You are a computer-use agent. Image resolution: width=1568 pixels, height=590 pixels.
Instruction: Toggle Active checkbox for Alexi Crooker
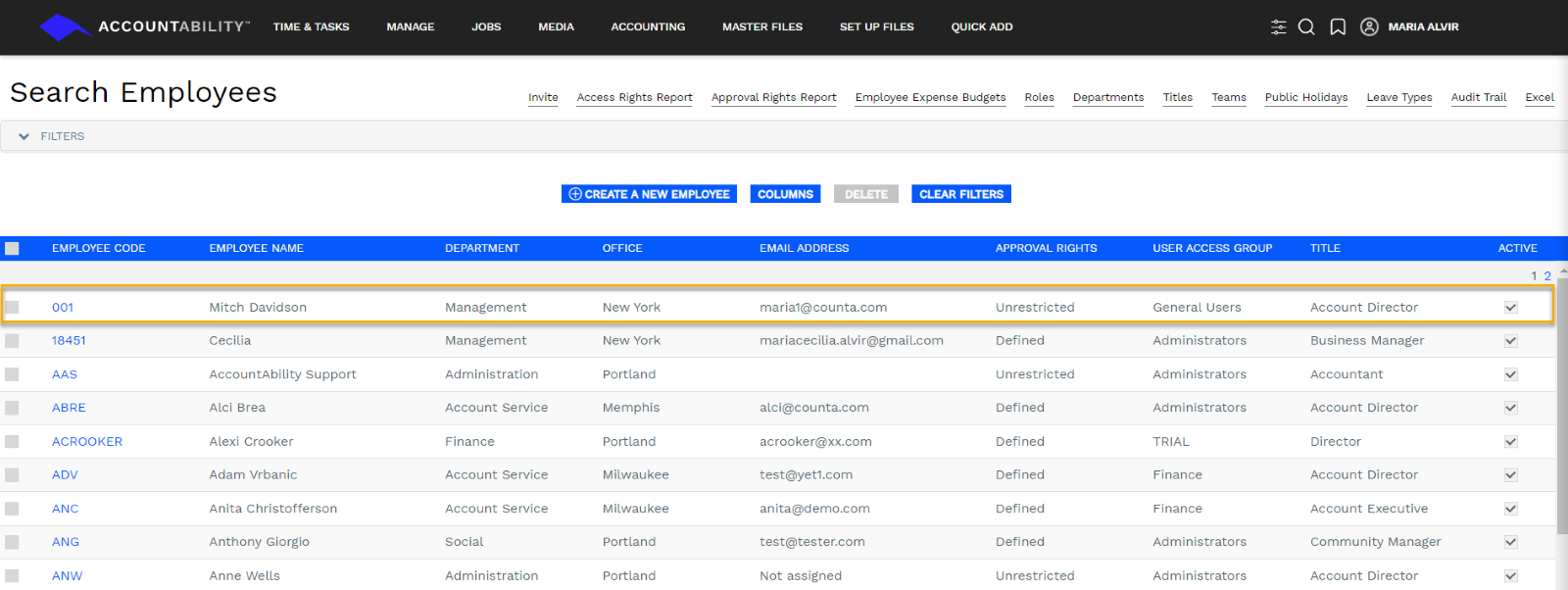pyautogui.click(x=1510, y=442)
